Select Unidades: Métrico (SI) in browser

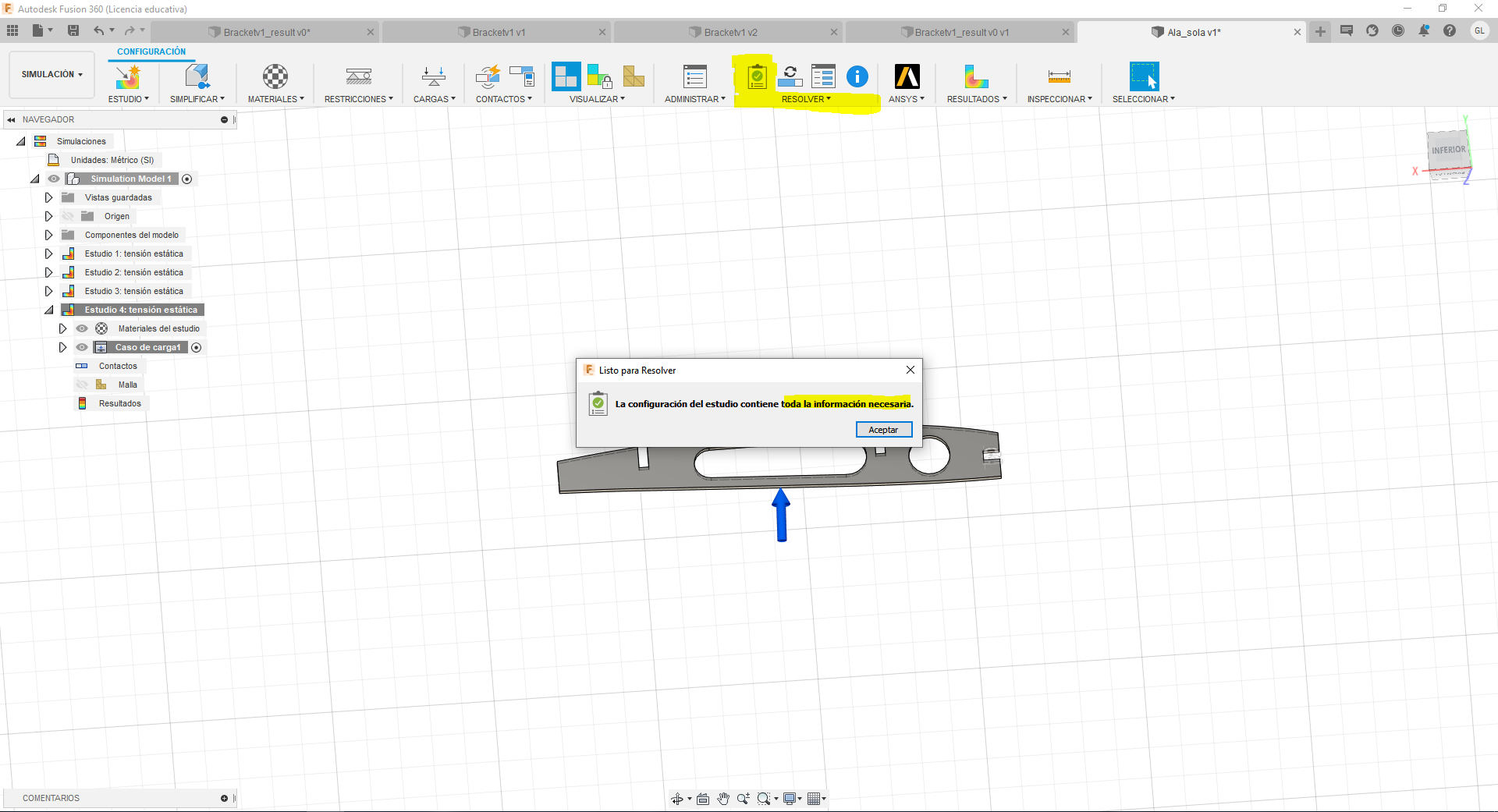[112, 160]
